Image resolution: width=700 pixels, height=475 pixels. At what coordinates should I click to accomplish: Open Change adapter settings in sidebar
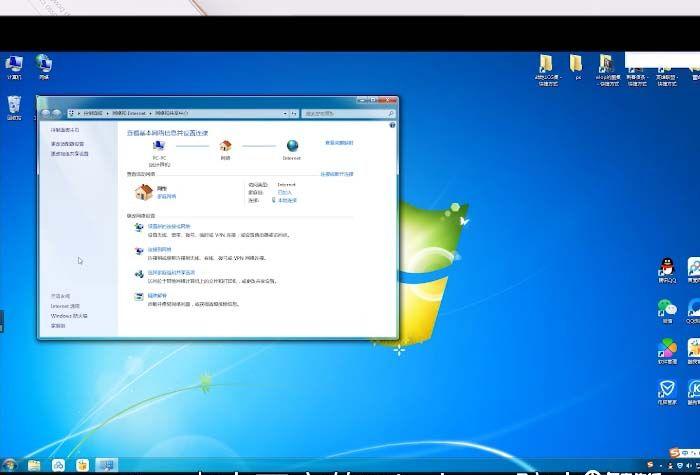[67, 144]
